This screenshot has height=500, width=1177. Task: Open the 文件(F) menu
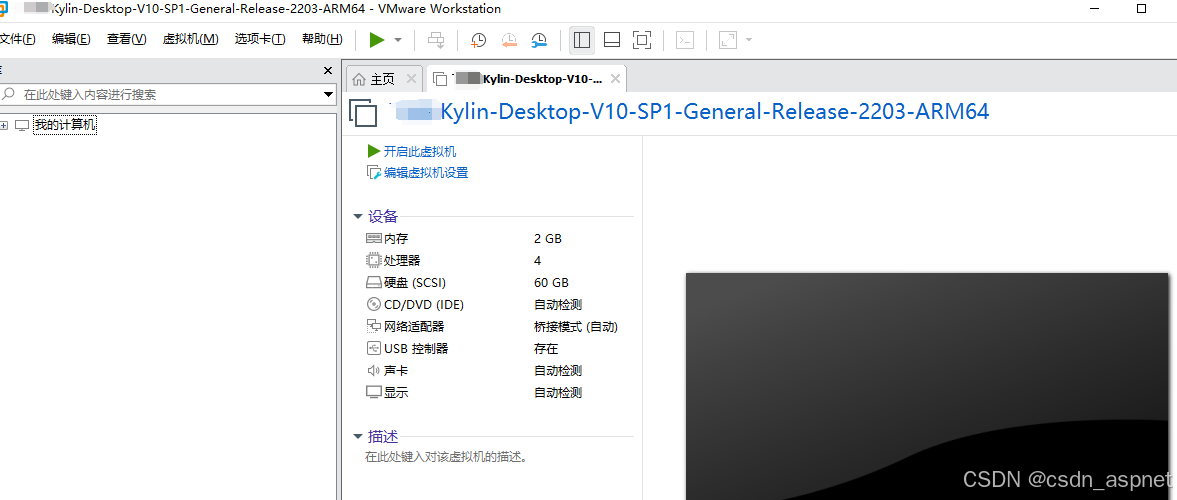(x=17, y=40)
